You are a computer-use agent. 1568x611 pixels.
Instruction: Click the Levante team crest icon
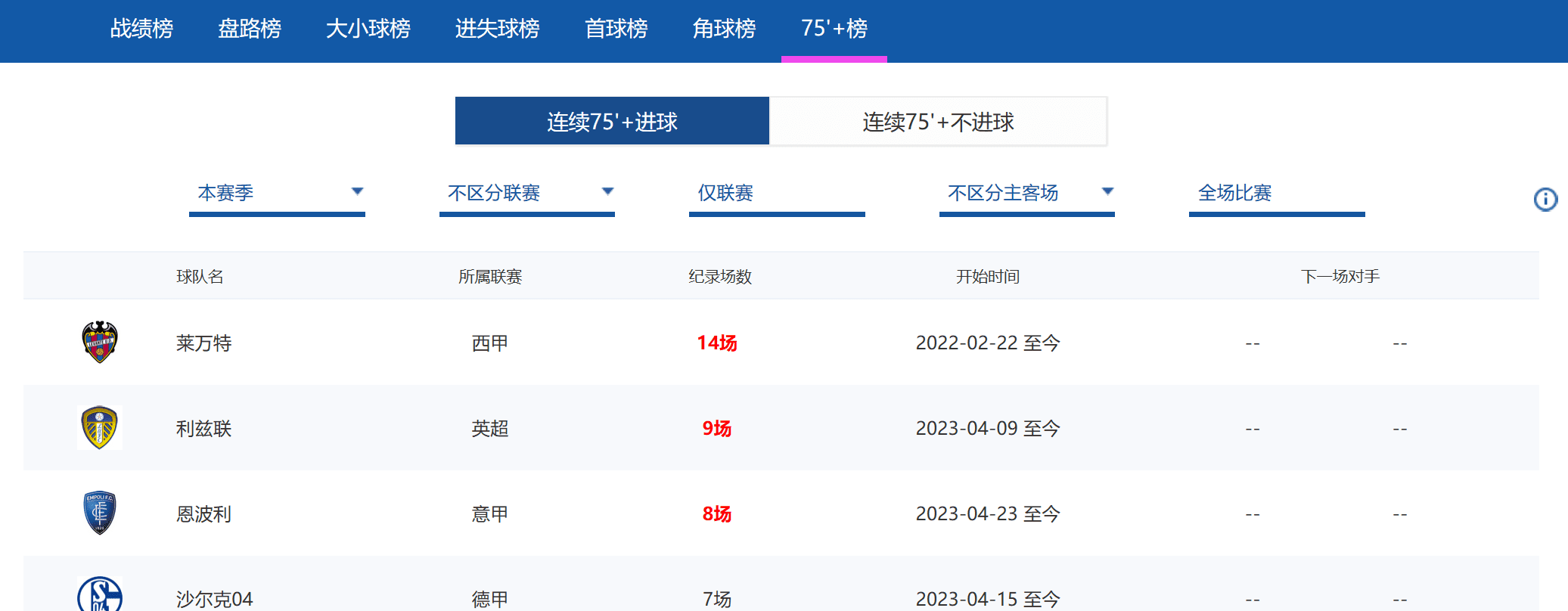(99, 343)
